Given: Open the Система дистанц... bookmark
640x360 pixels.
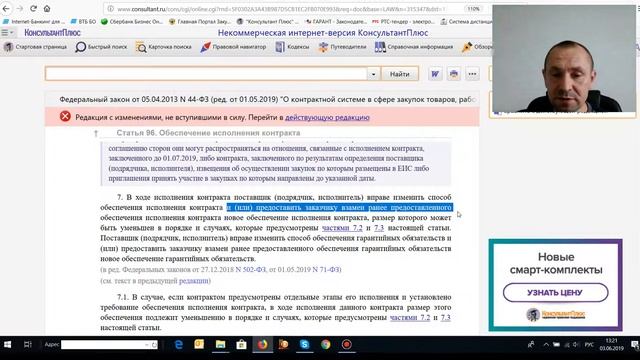Looking at the screenshot, I should pyautogui.click(x=466, y=21).
